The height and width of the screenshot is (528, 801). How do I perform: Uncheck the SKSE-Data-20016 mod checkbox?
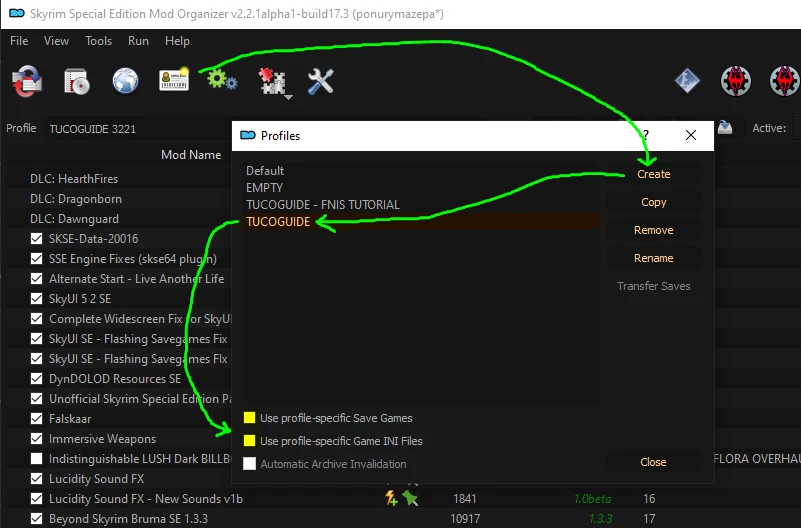36,238
